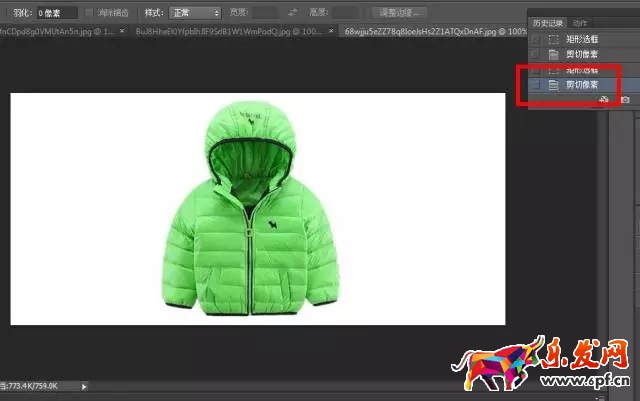
Task: Click the camera icon to create new snapshot
Action: 625,100
